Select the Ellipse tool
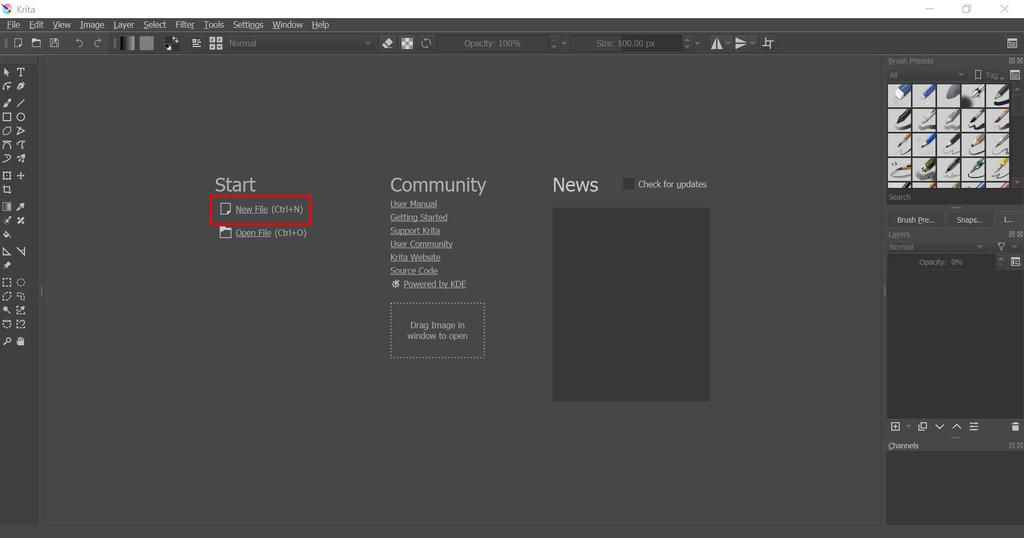This screenshot has width=1024, height=538. [21, 117]
